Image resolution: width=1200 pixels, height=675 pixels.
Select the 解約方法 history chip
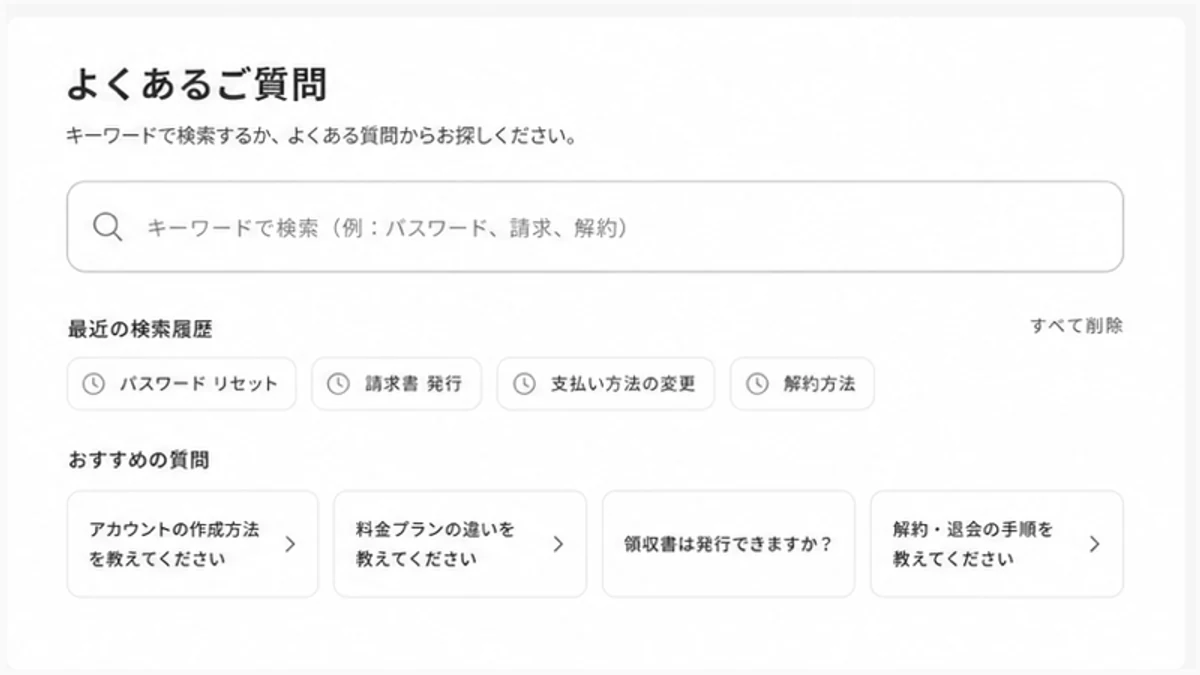[802, 384]
